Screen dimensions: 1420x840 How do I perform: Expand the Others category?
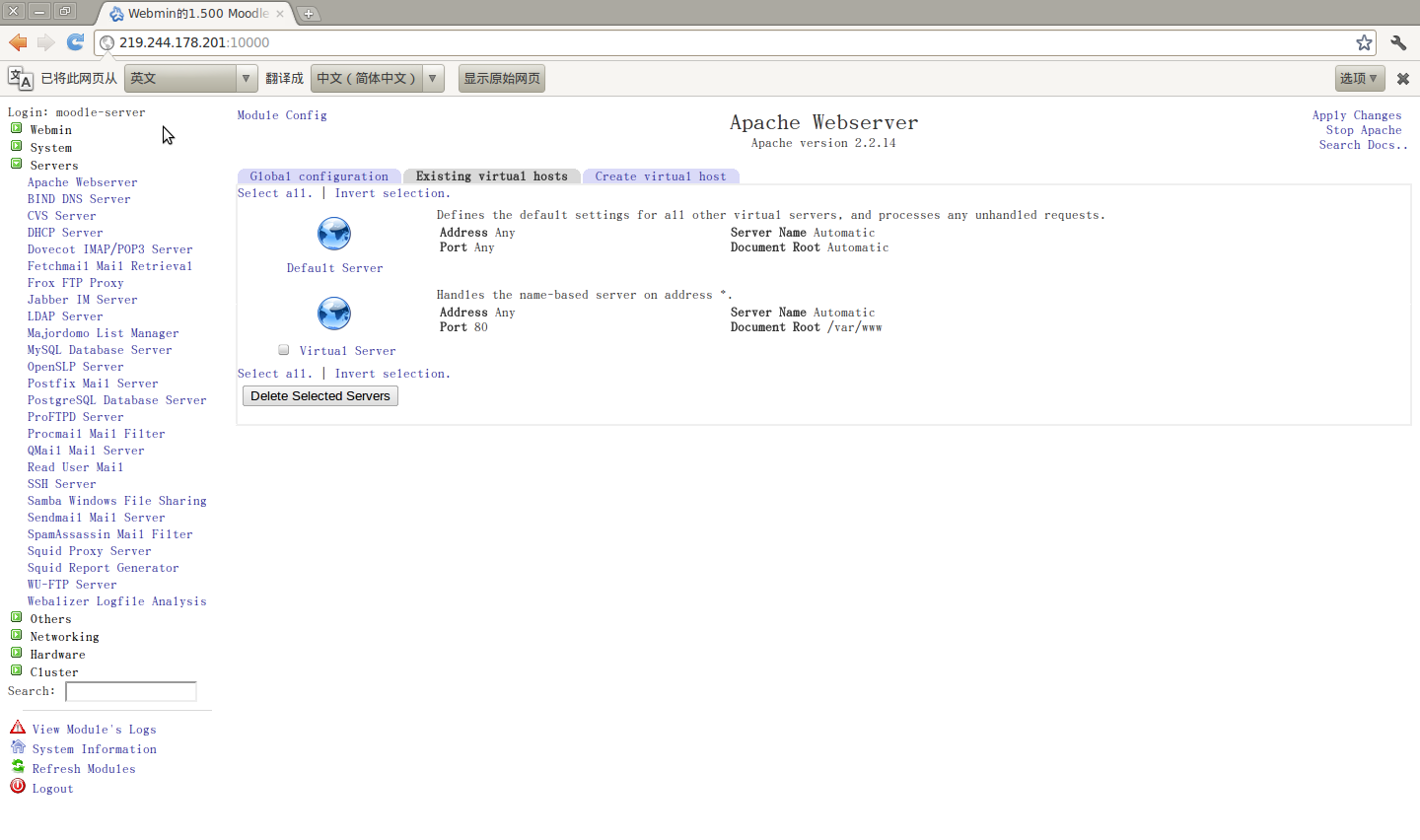(x=17, y=618)
